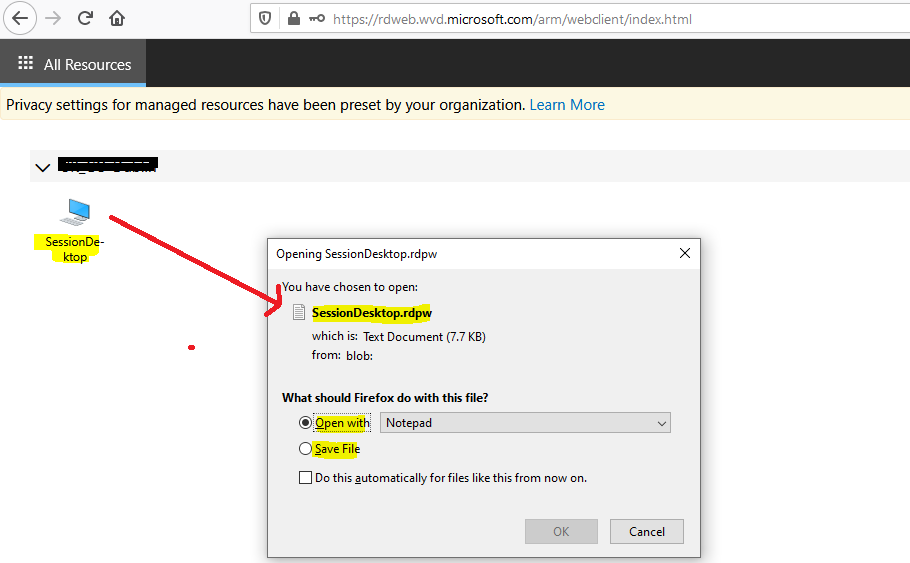Click the SessionDesktop.rdpw file document icon
910x563 pixels.
point(299,312)
